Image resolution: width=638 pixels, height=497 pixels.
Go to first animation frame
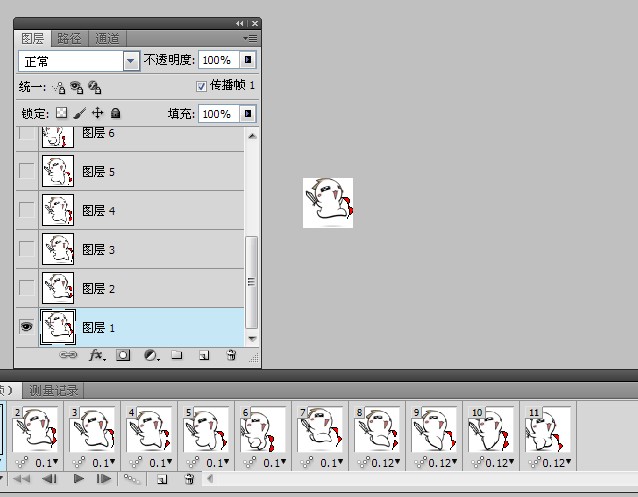22,479
